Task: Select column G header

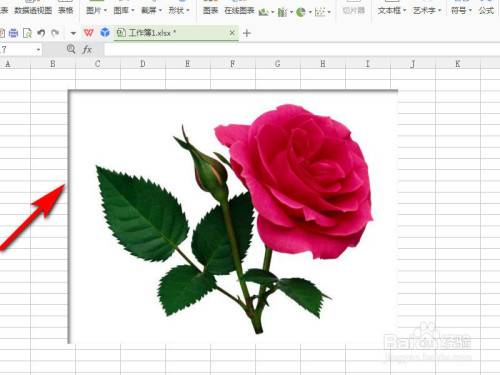Action: click(278, 64)
